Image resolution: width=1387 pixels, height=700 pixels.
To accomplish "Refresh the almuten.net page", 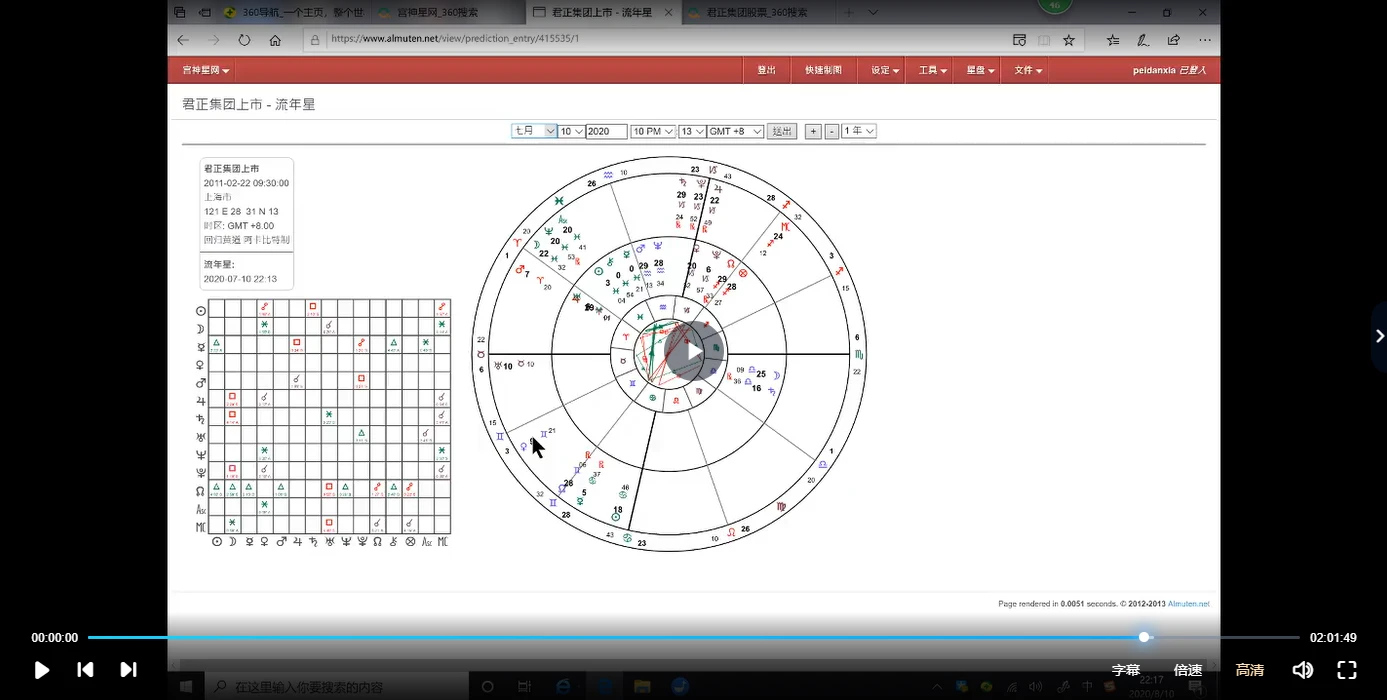I will (244, 40).
